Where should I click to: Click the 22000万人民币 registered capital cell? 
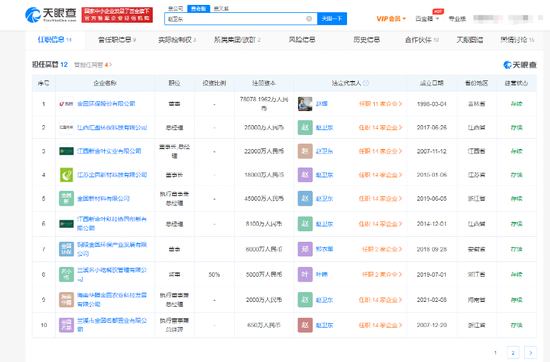264,151
